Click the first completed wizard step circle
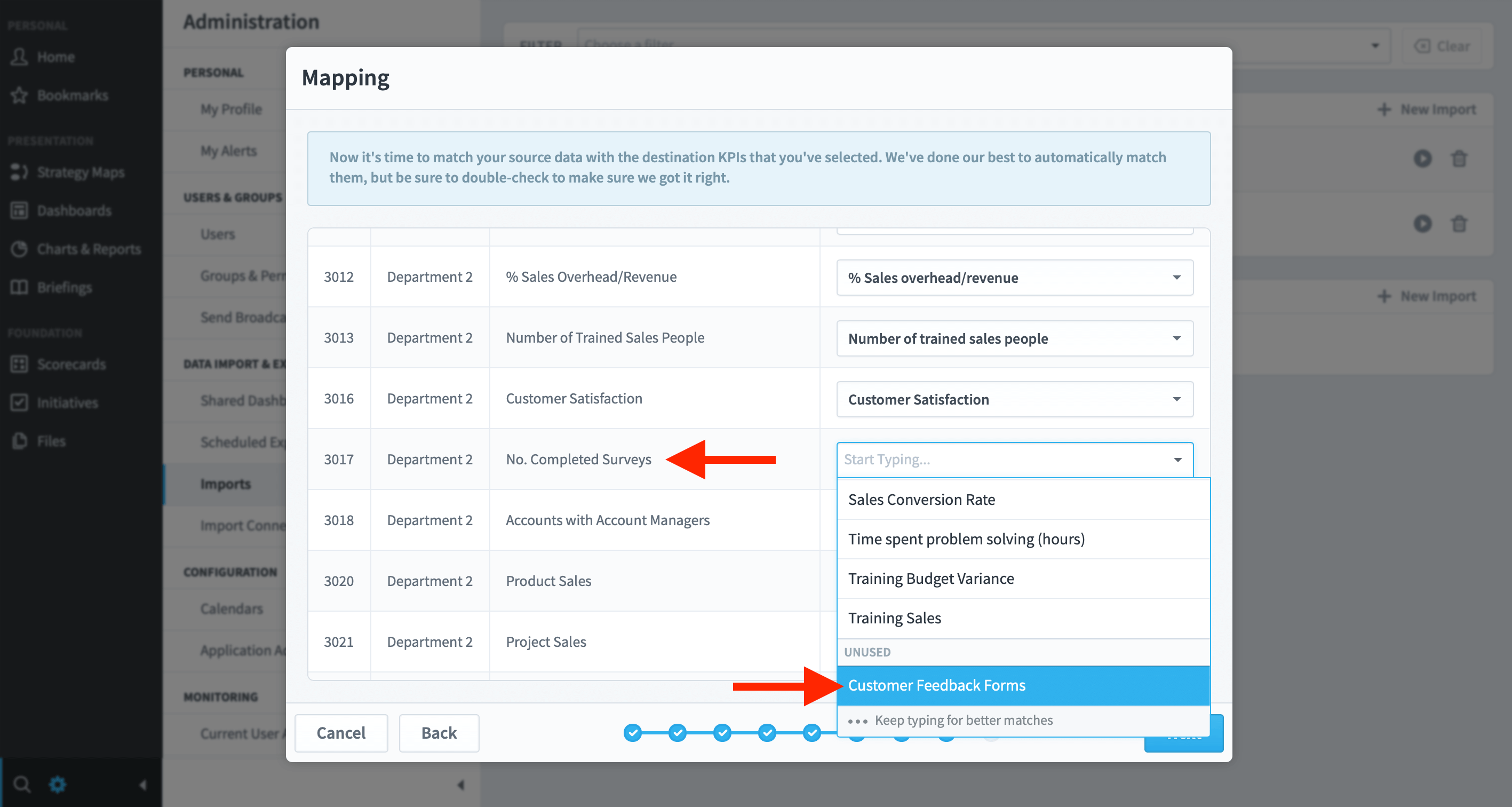This screenshot has width=1512, height=807. [632, 732]
